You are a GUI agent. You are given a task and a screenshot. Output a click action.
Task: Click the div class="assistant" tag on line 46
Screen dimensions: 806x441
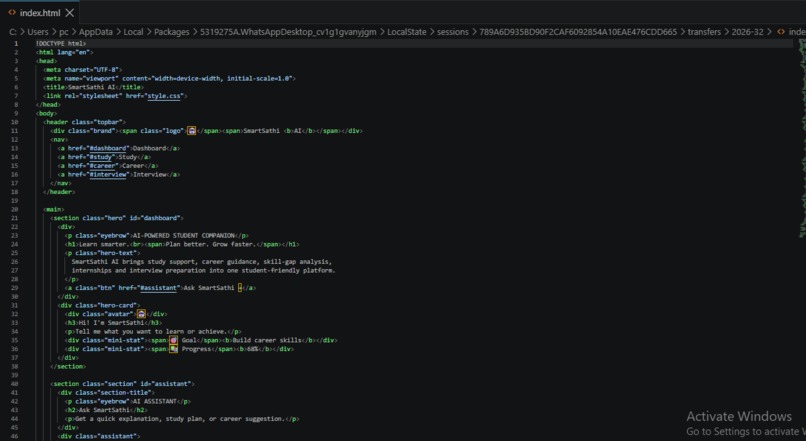[x=99, y=436]
